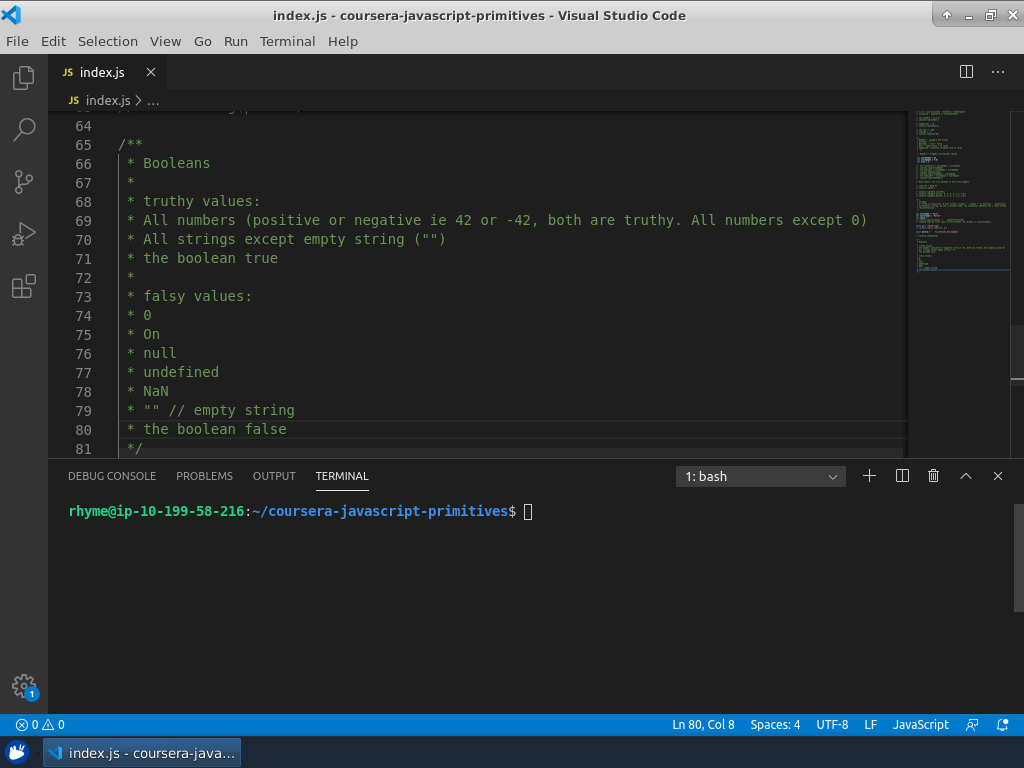This screenshot has height=768, width=1024.
Task: Open editor More Actions ellipsis menu
Action: pyautogui.click(x=997, y=72)
